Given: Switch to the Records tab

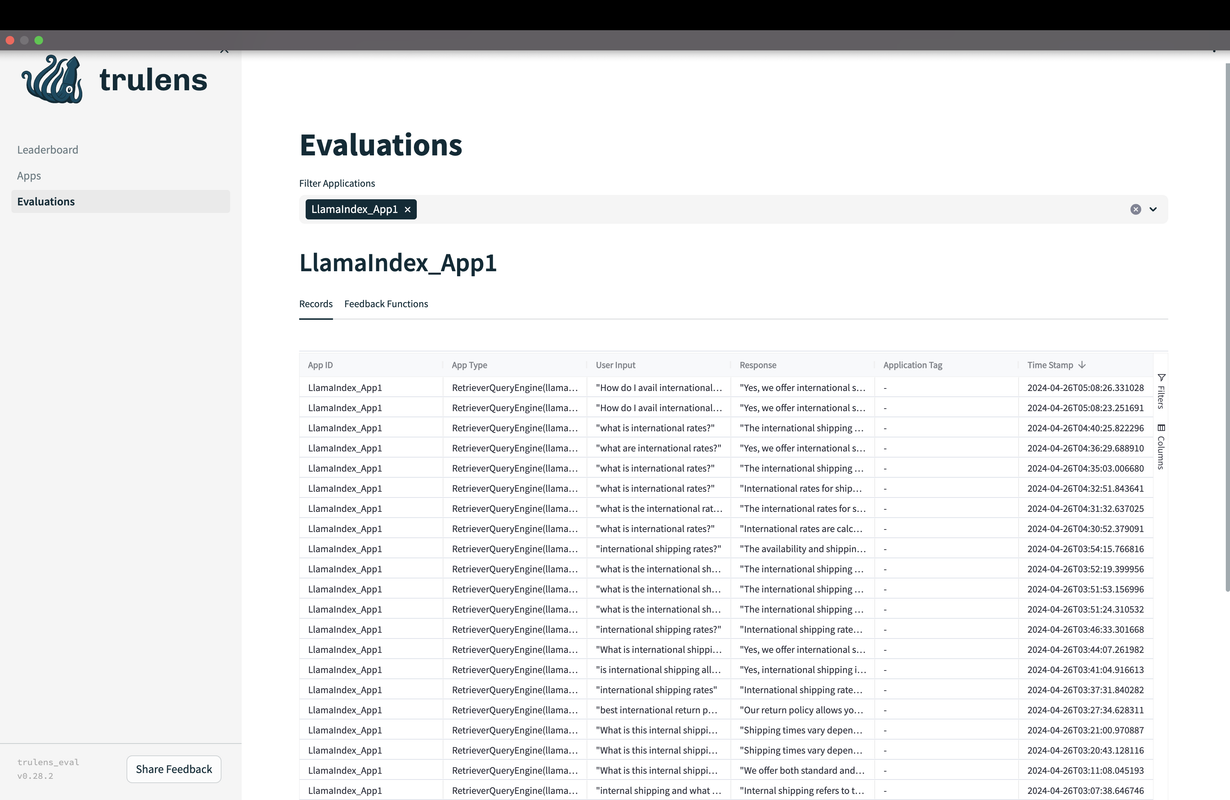Looking at the screenshot, I should (316, 304).
